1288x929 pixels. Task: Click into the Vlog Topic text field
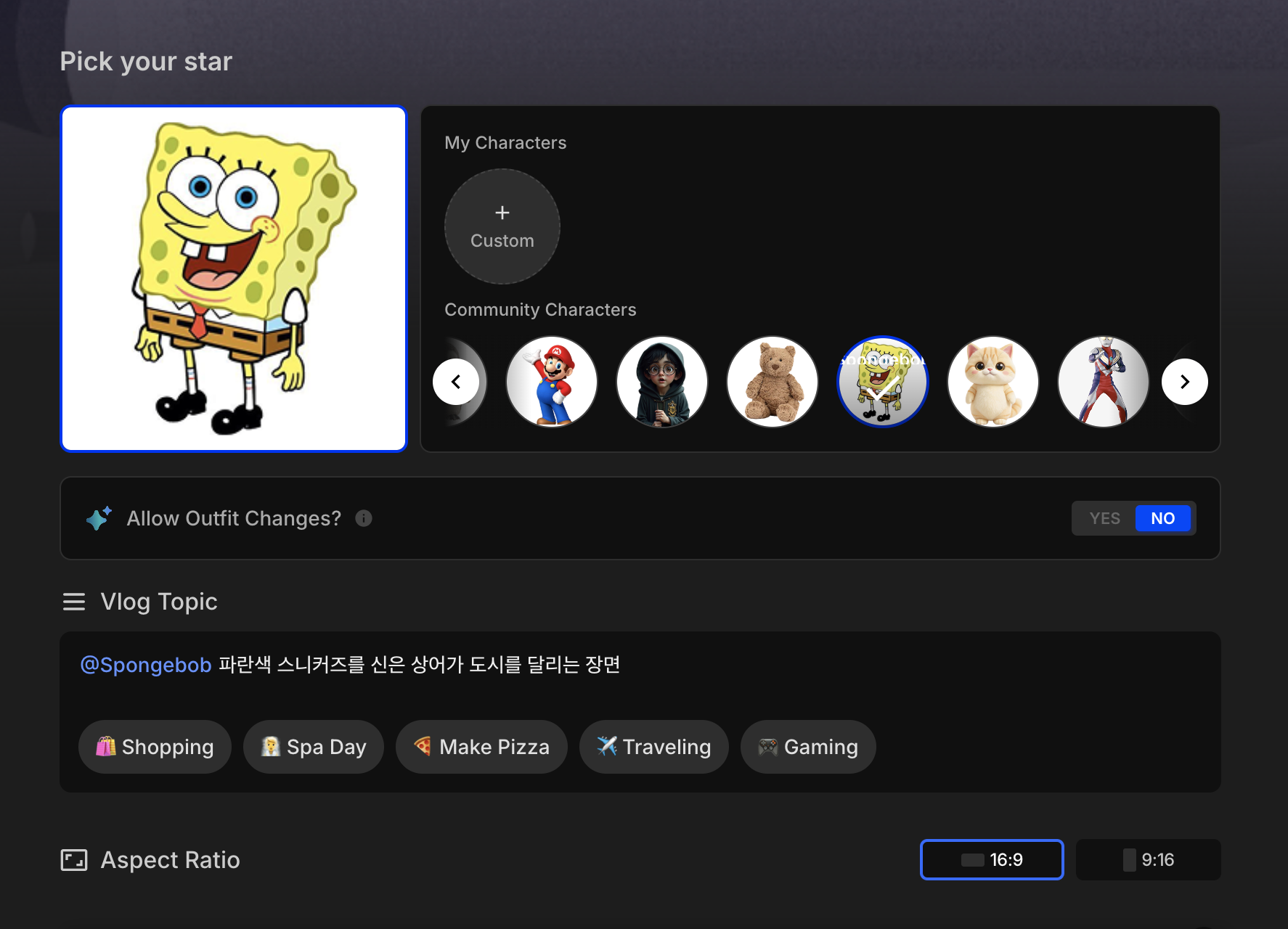[640, 666]
